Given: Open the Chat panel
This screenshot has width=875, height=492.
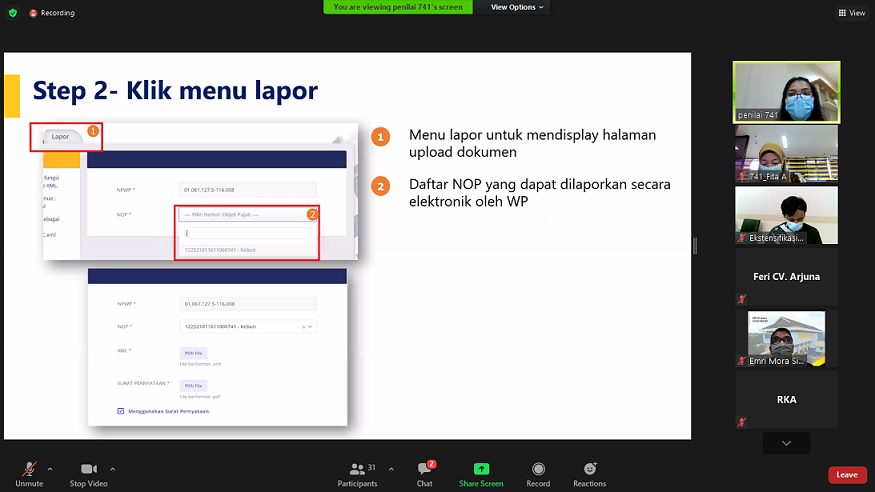Looking at the screenshot, I should pos(425,469).
